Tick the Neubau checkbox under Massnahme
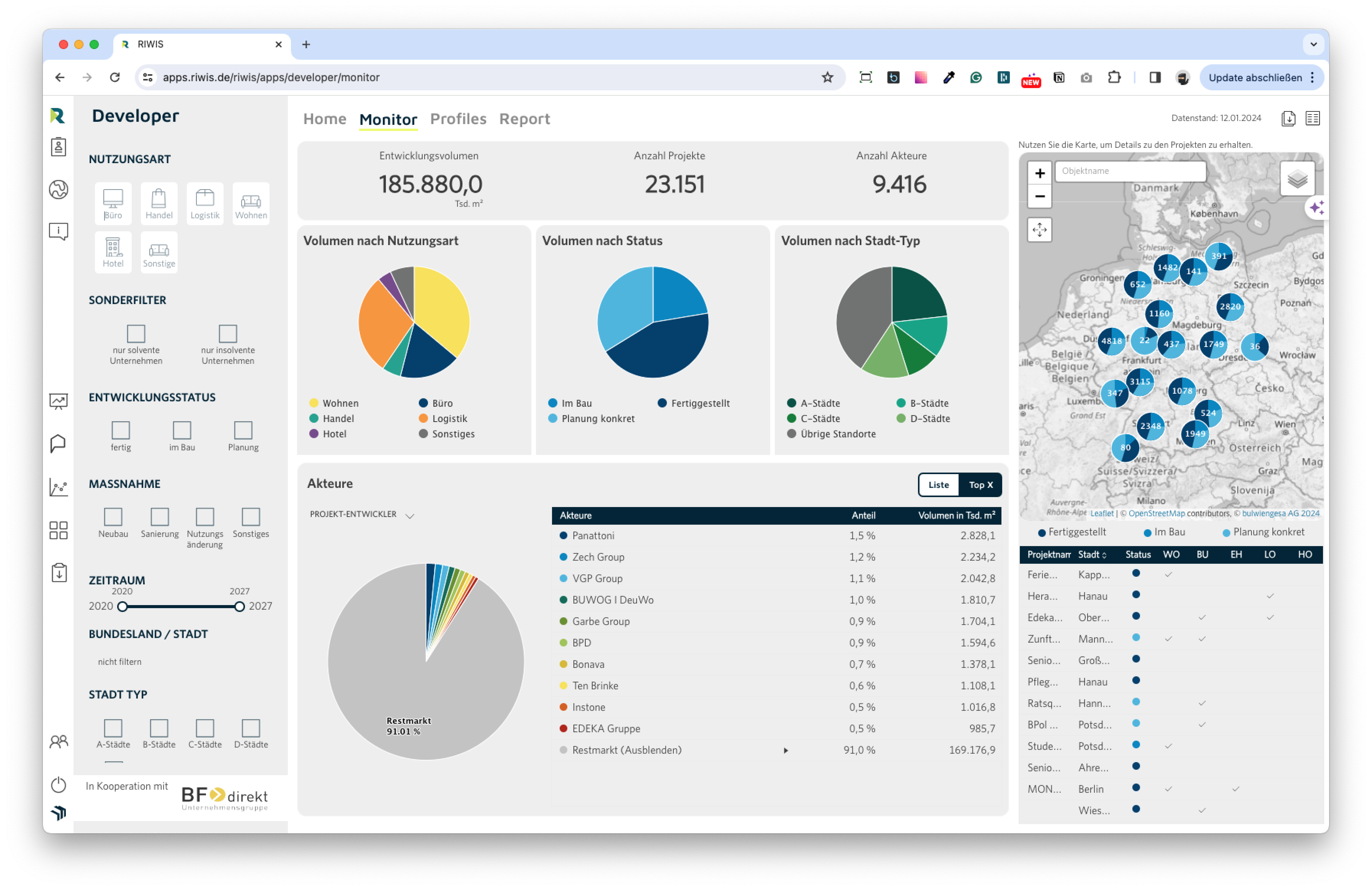 click(113, 516)
